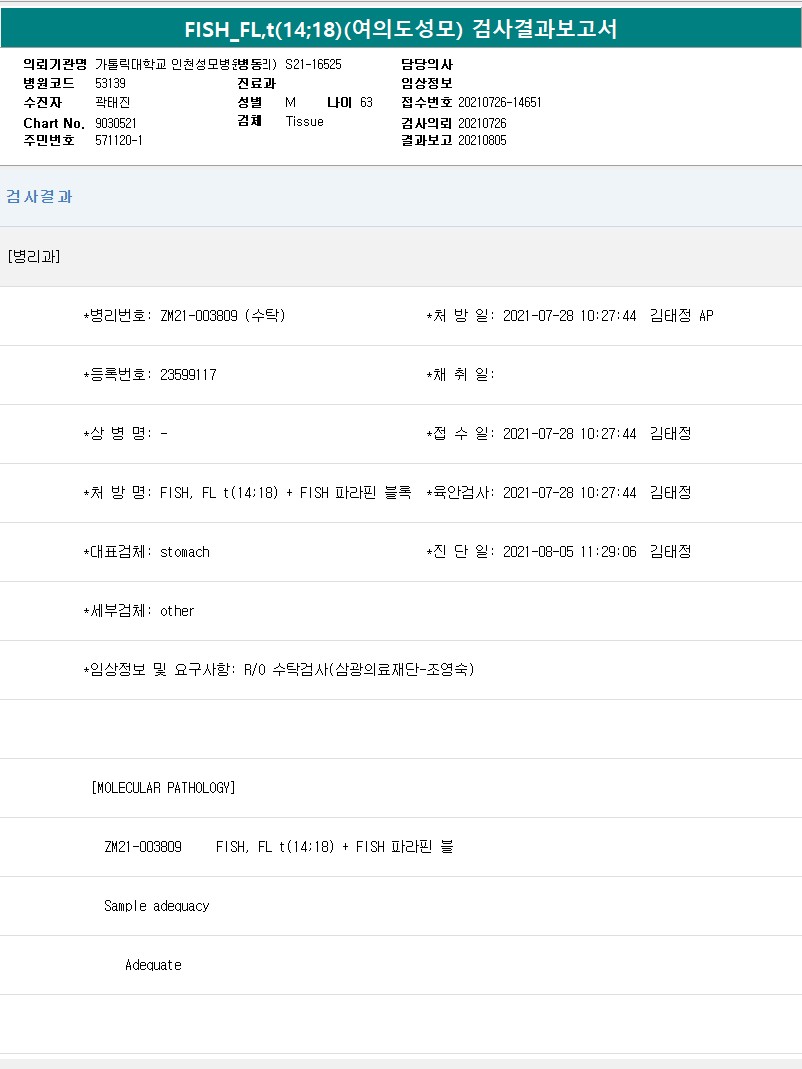Click the 대표검체 stomach value
802x1069 pixels.
click(x=185, y=552)
